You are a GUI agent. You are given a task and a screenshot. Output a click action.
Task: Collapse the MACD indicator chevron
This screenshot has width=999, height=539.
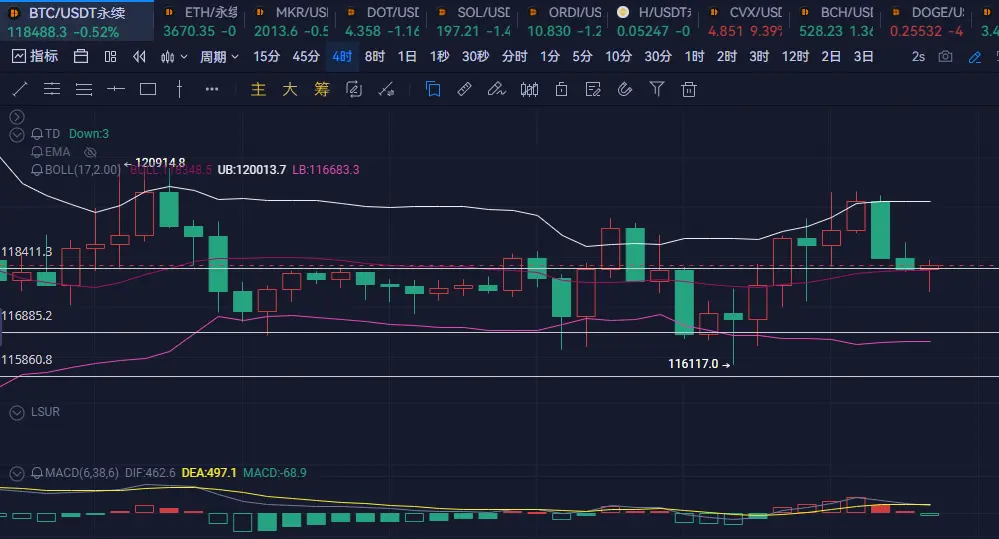point(17,473)
